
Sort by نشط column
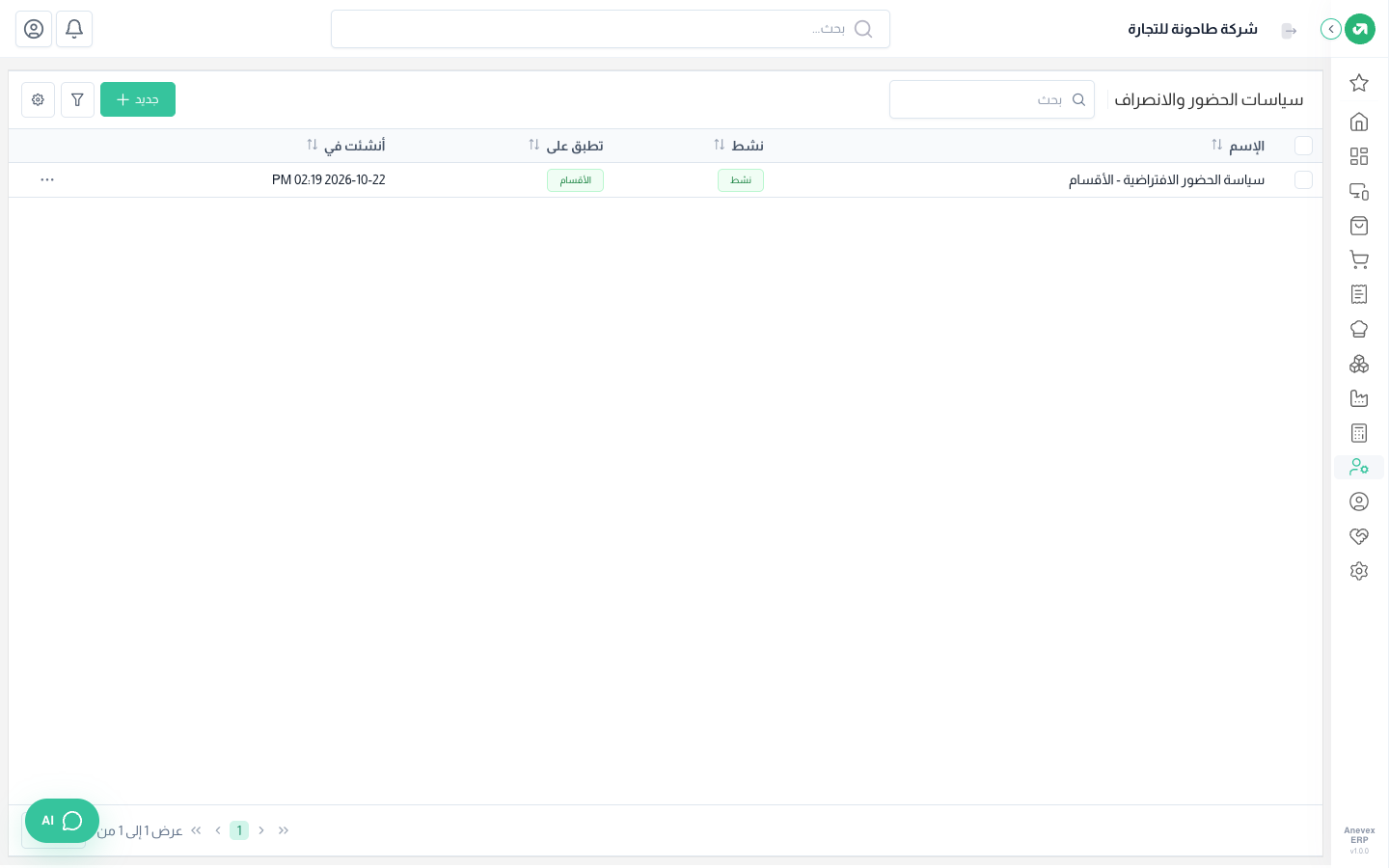coord(739,146)
